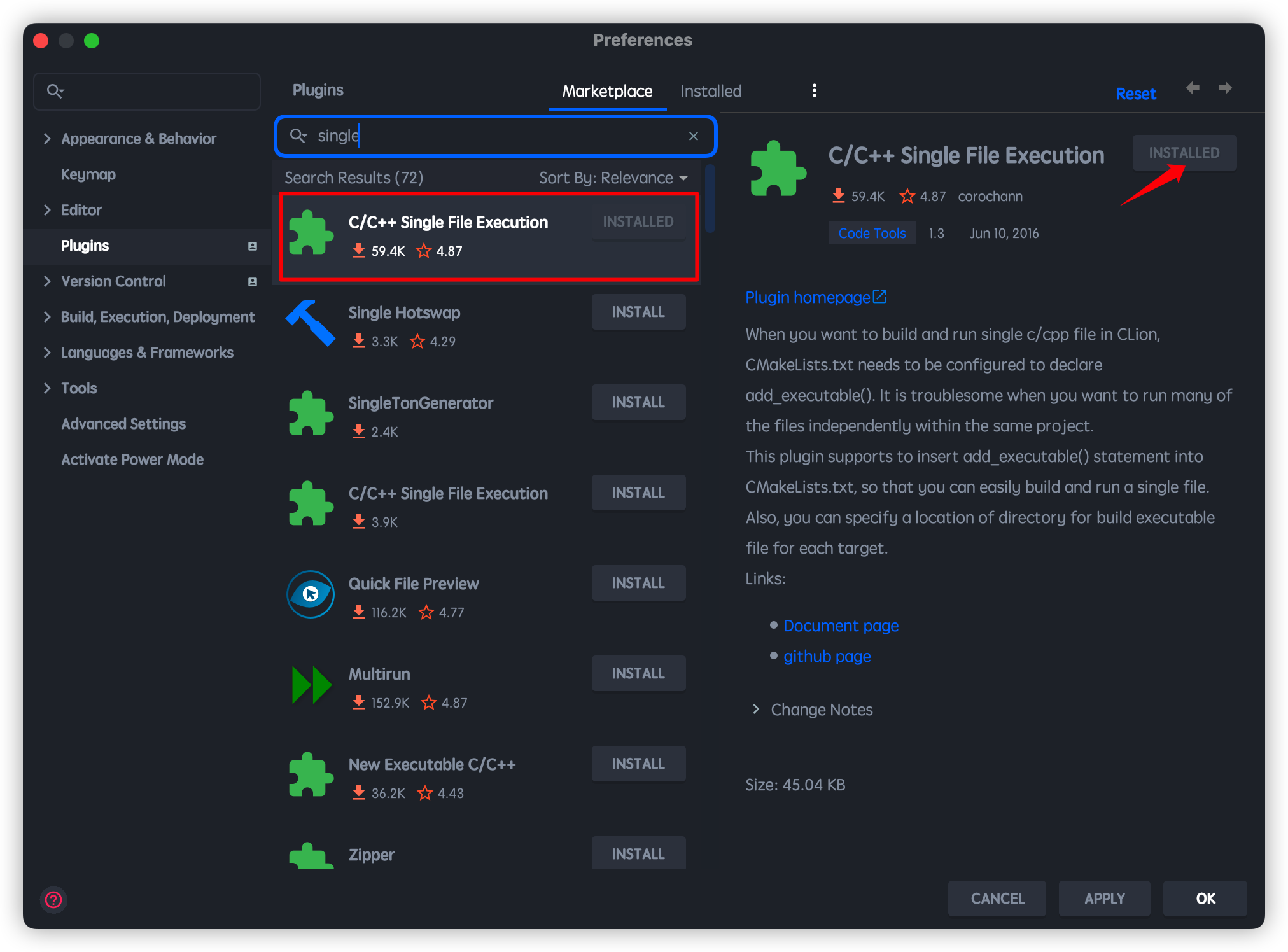Screen dimensions: 1288x952
Task: Click the forward arrow navigation icon
Action: (x=1225, y=88)
